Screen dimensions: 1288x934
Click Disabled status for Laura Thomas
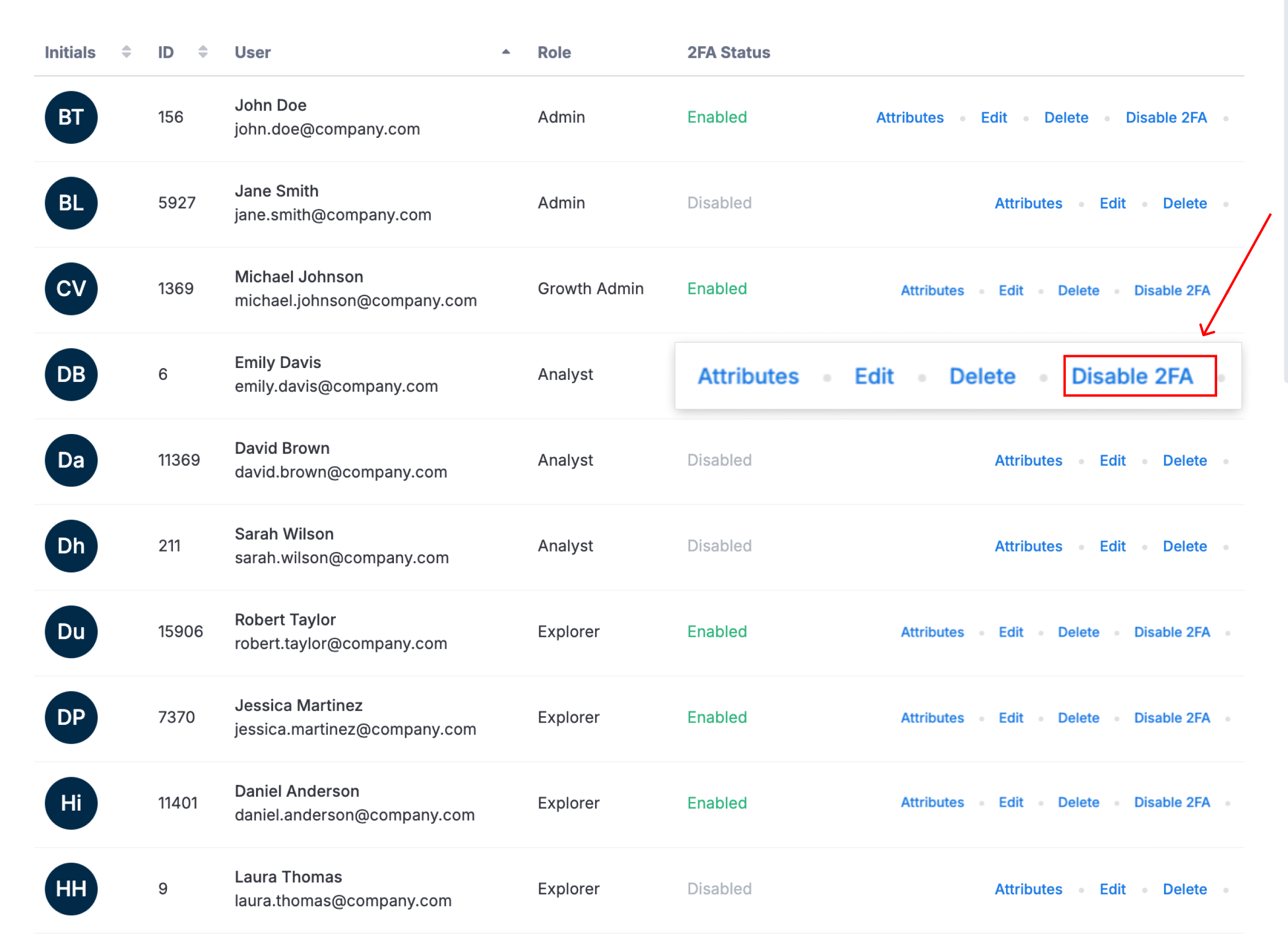coord(719,888)
